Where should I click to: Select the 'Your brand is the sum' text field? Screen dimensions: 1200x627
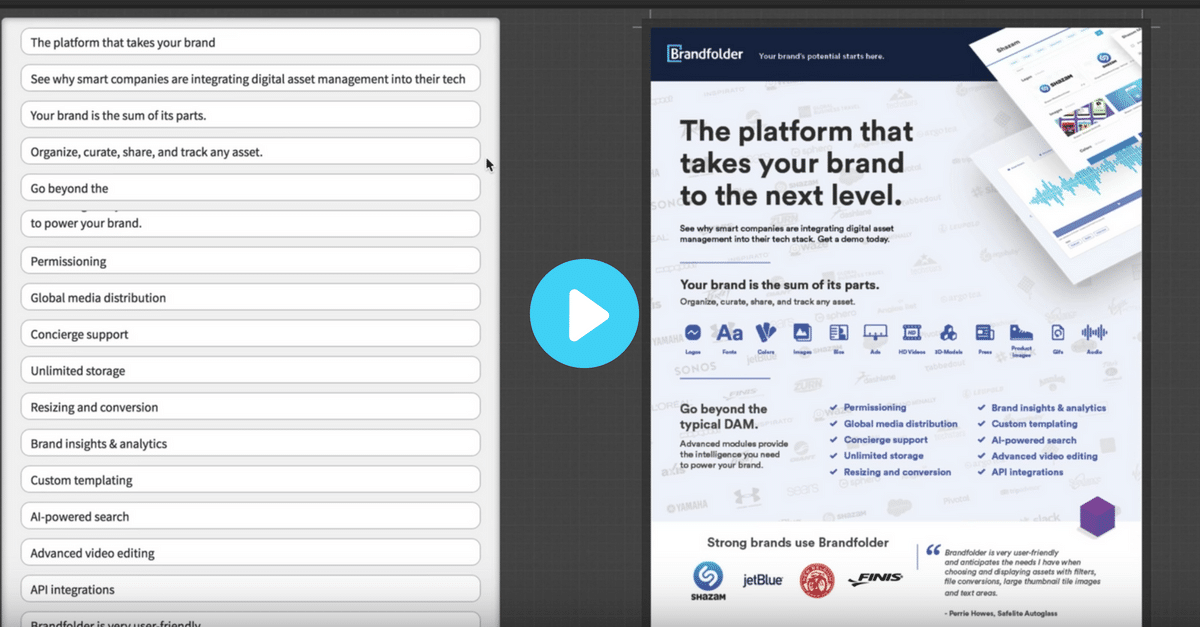pos(250,115)
